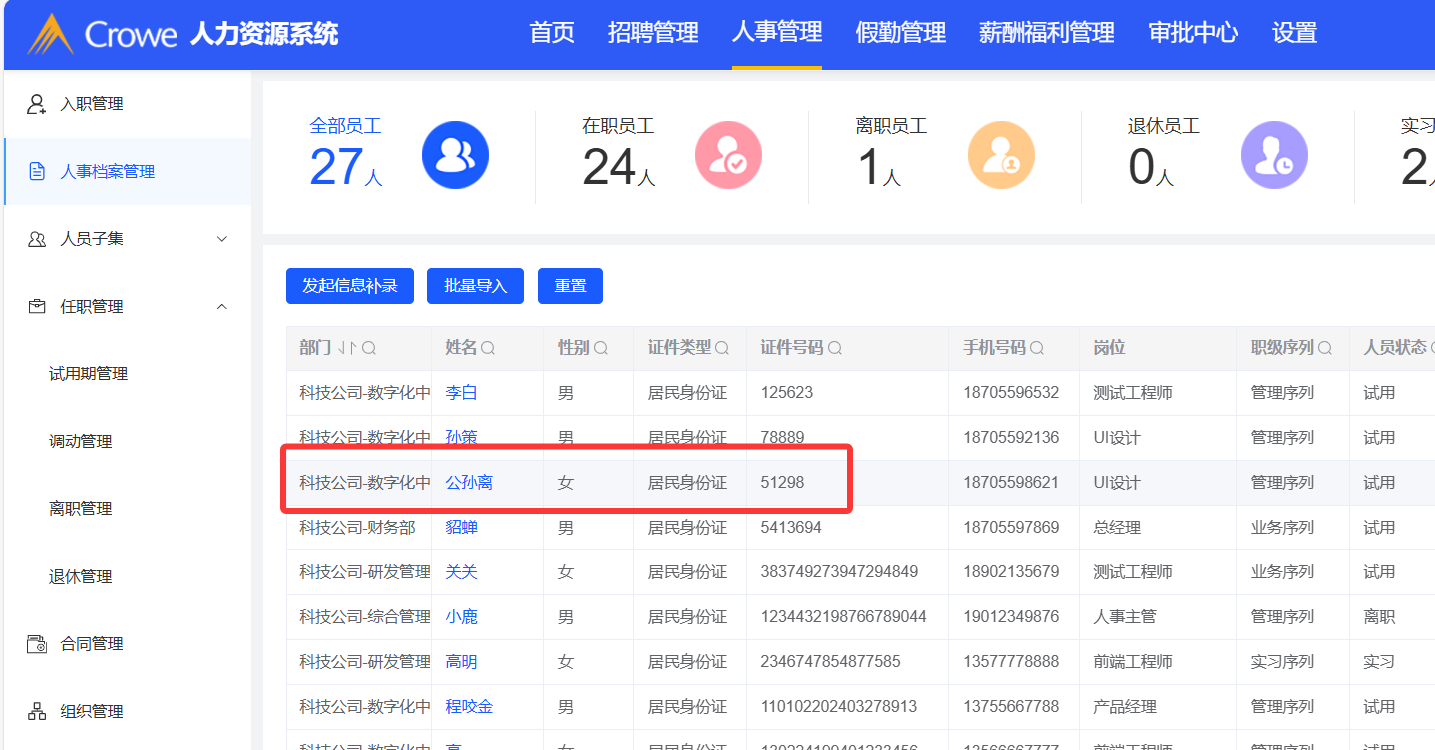Click the search icon in 性别 column header
1435x750 pixels.
coord(601,349)
